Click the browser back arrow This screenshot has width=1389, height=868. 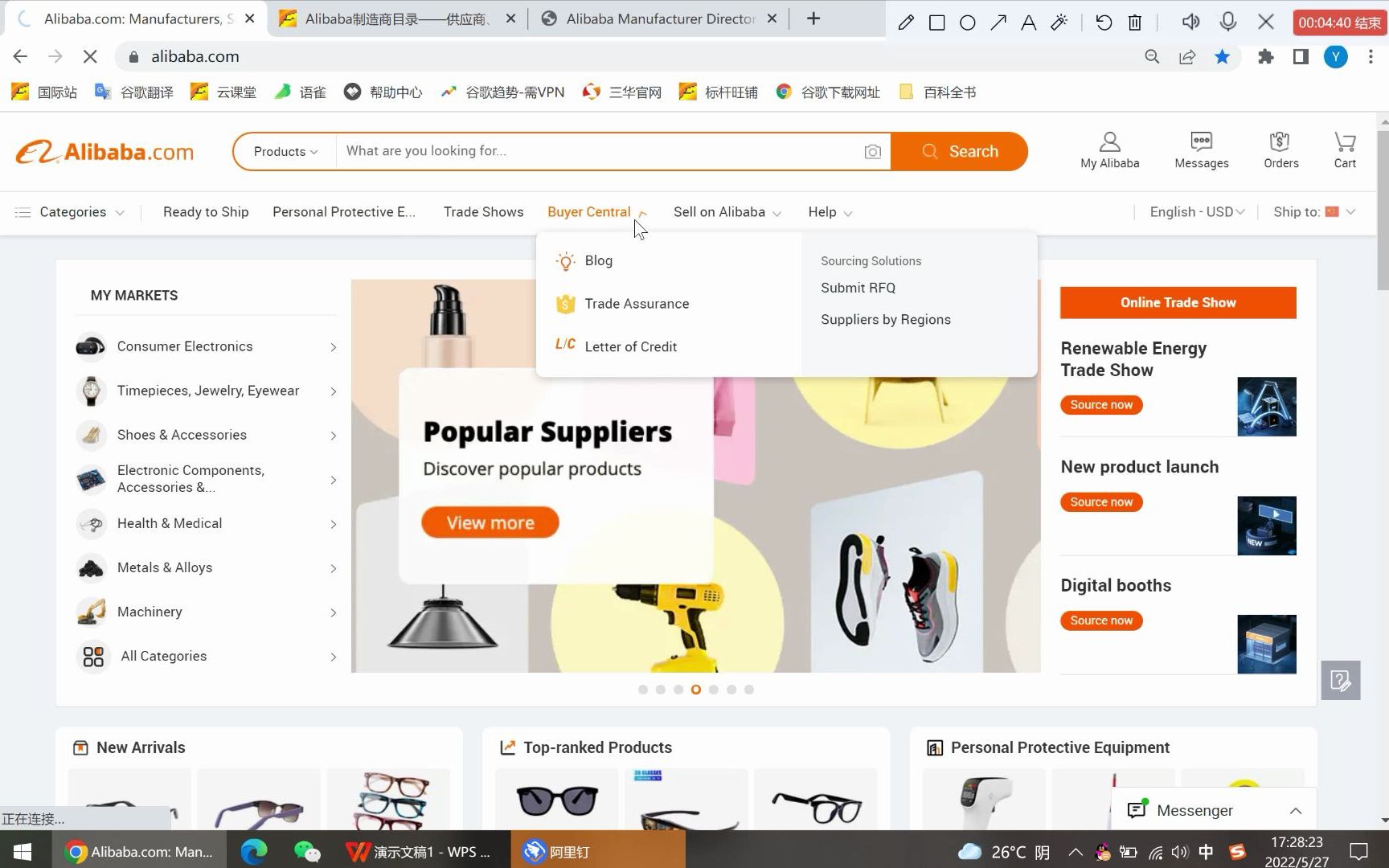tap(20, 56)
